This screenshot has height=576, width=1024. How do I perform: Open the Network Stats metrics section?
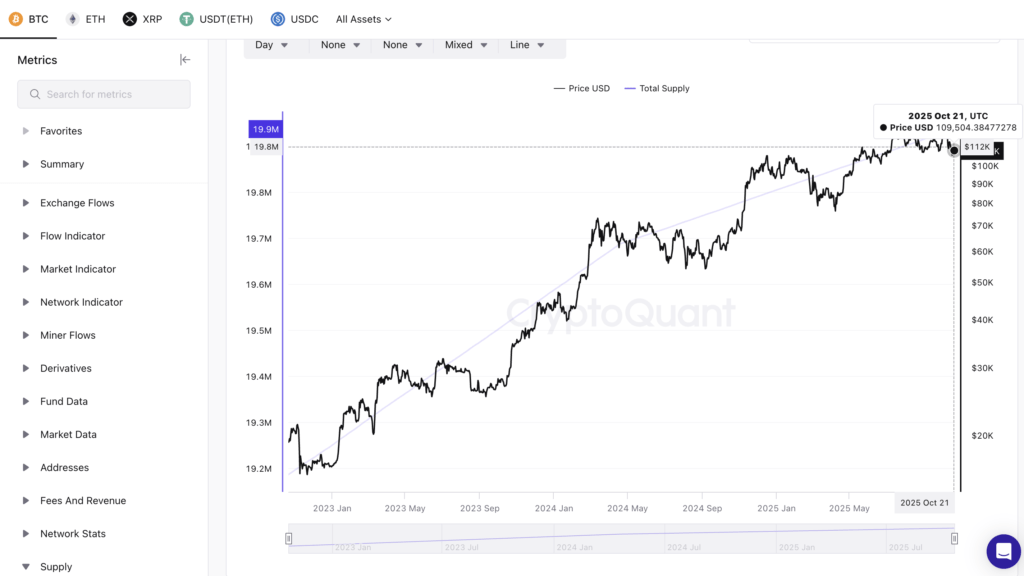coord(72,534)
